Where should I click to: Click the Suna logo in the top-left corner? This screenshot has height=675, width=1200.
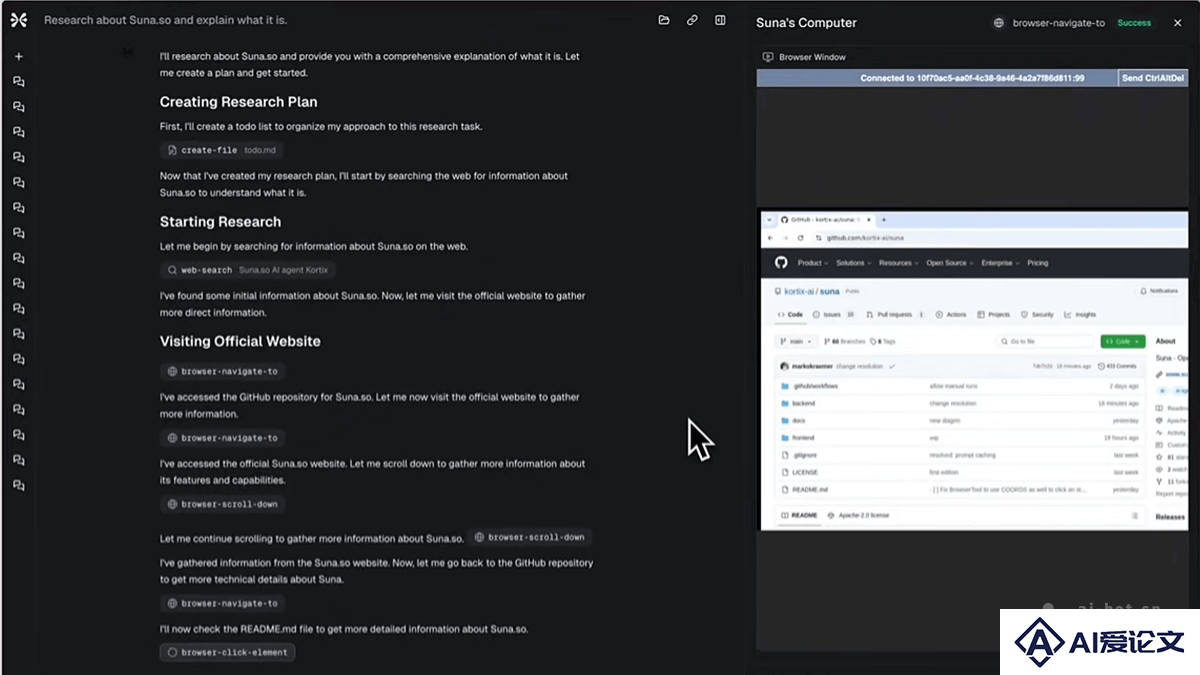click(18, 20)
